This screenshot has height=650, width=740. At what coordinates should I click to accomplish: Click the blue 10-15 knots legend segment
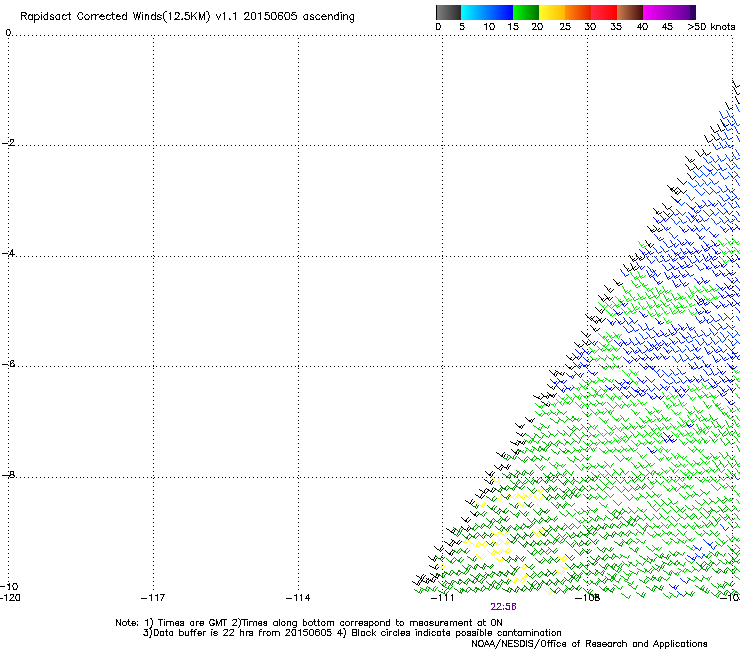(x=500, y=12)
